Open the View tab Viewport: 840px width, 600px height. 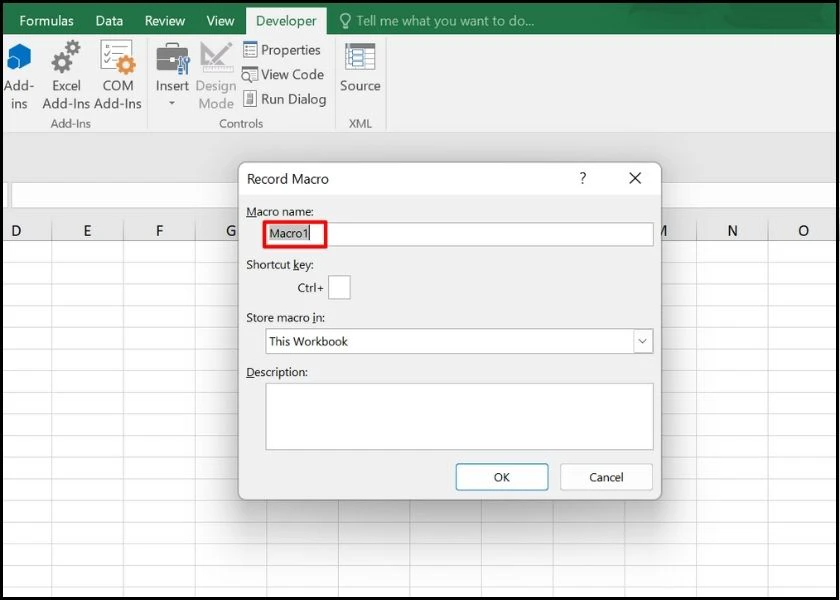[x=221, y=21]
